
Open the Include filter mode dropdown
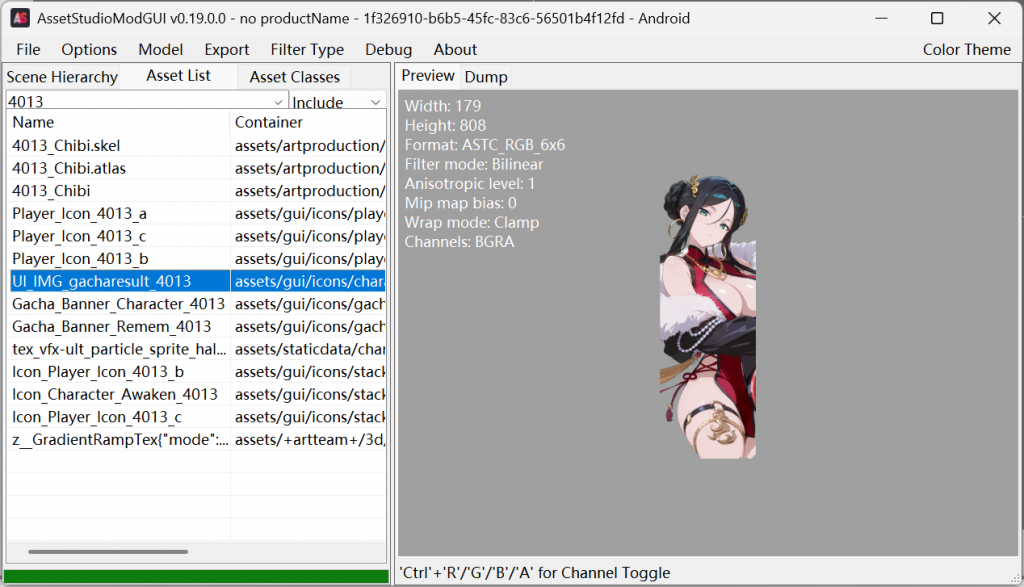pos(338,102)
